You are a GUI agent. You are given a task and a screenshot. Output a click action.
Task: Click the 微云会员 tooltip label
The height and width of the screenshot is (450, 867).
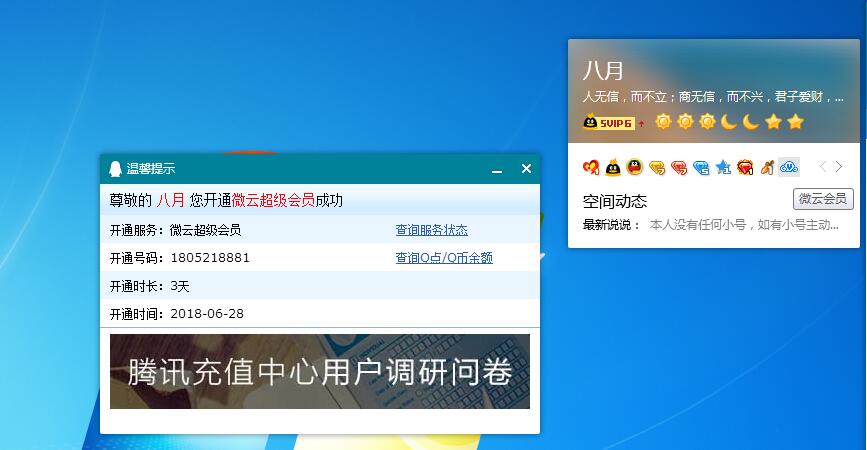823,199
